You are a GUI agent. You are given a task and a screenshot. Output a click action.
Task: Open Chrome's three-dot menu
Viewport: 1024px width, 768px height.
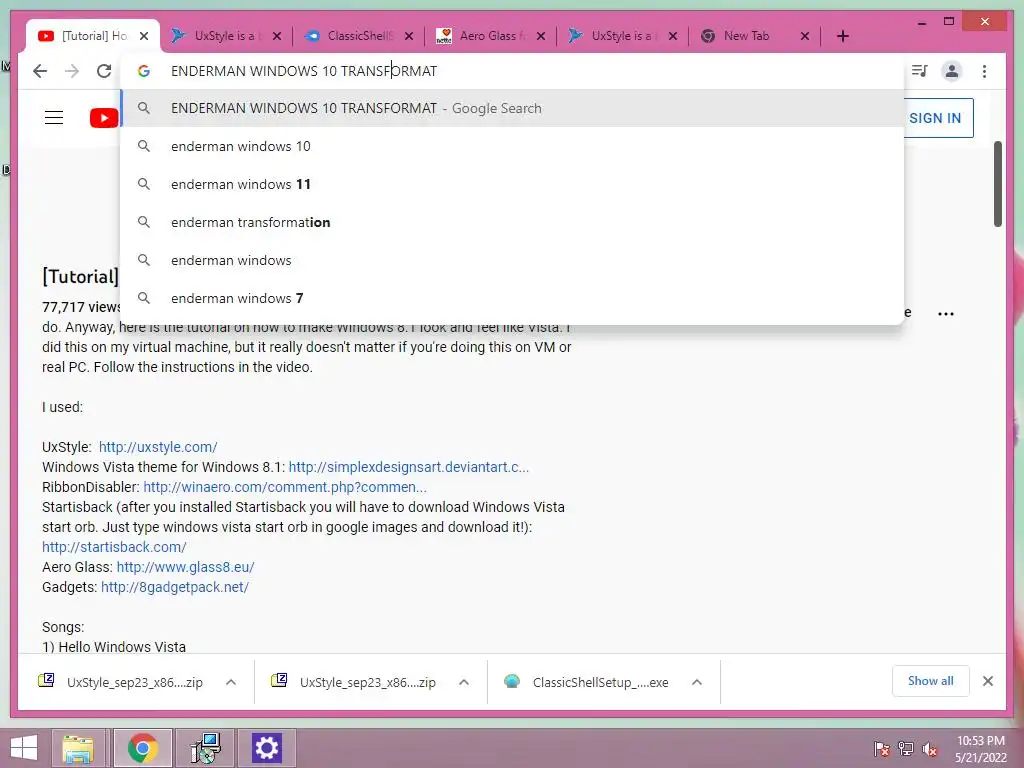click(984, 71)
